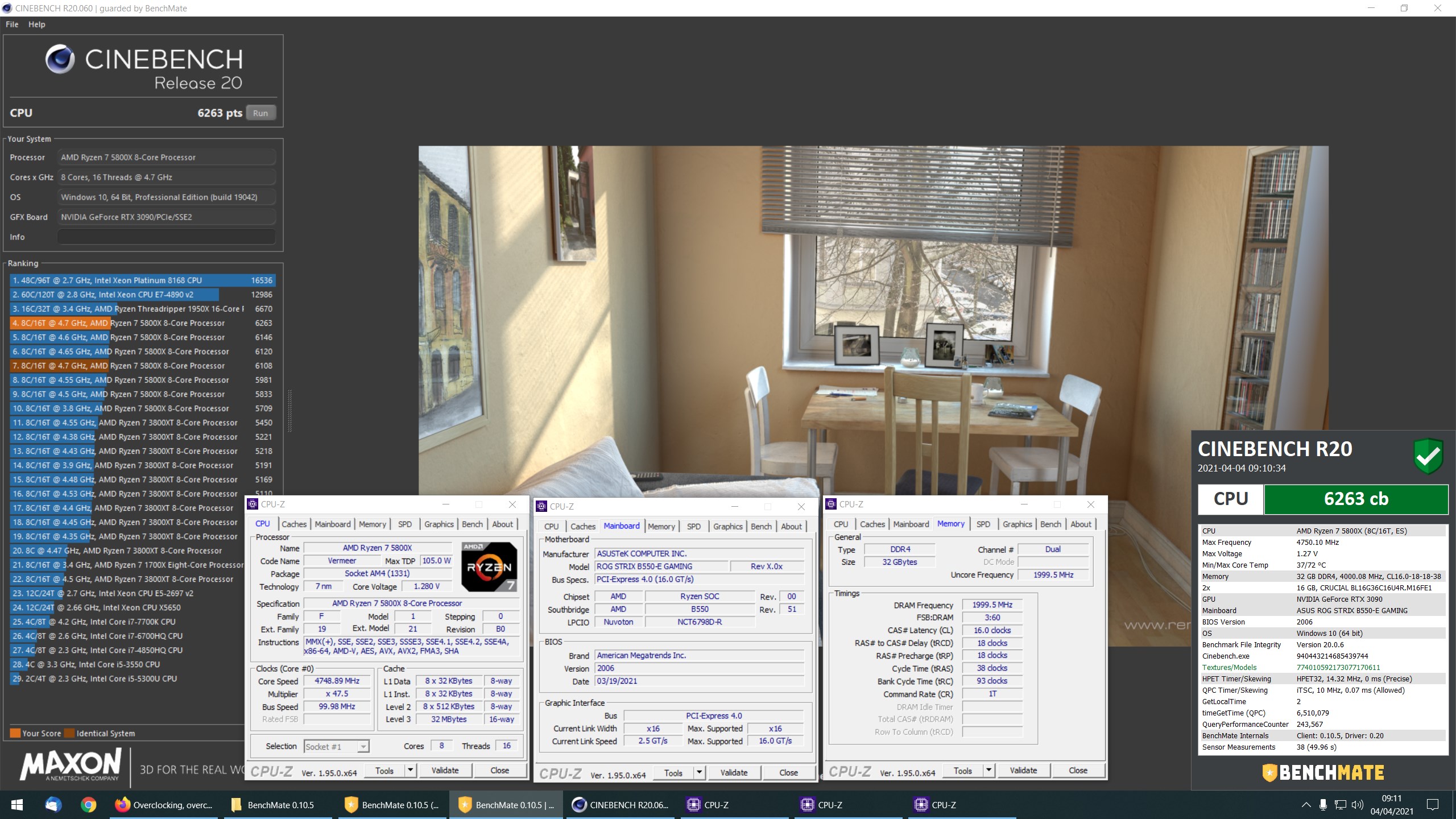
Task: Open SPD tab in CPU-Z Mainboard window
Action: pos(694,526)
